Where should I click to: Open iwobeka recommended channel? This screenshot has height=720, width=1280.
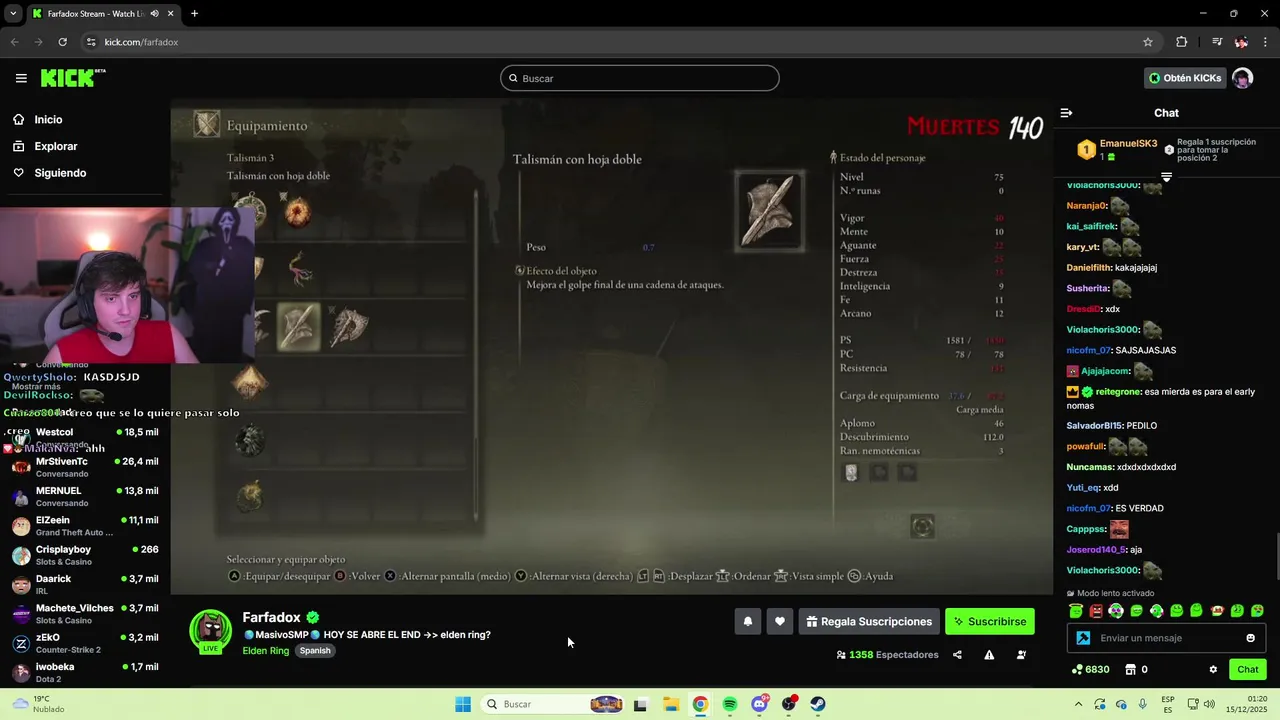pos(85,672)
